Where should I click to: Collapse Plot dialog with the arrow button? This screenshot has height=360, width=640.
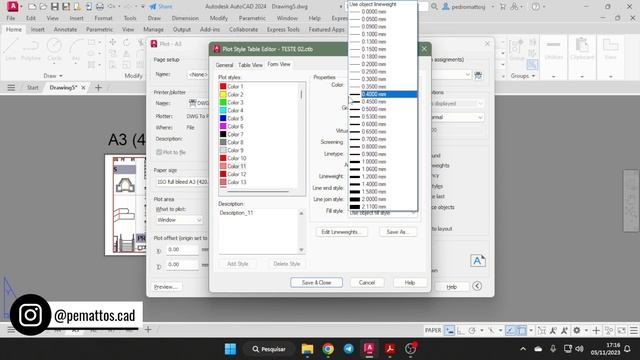(x=477, y=286)
